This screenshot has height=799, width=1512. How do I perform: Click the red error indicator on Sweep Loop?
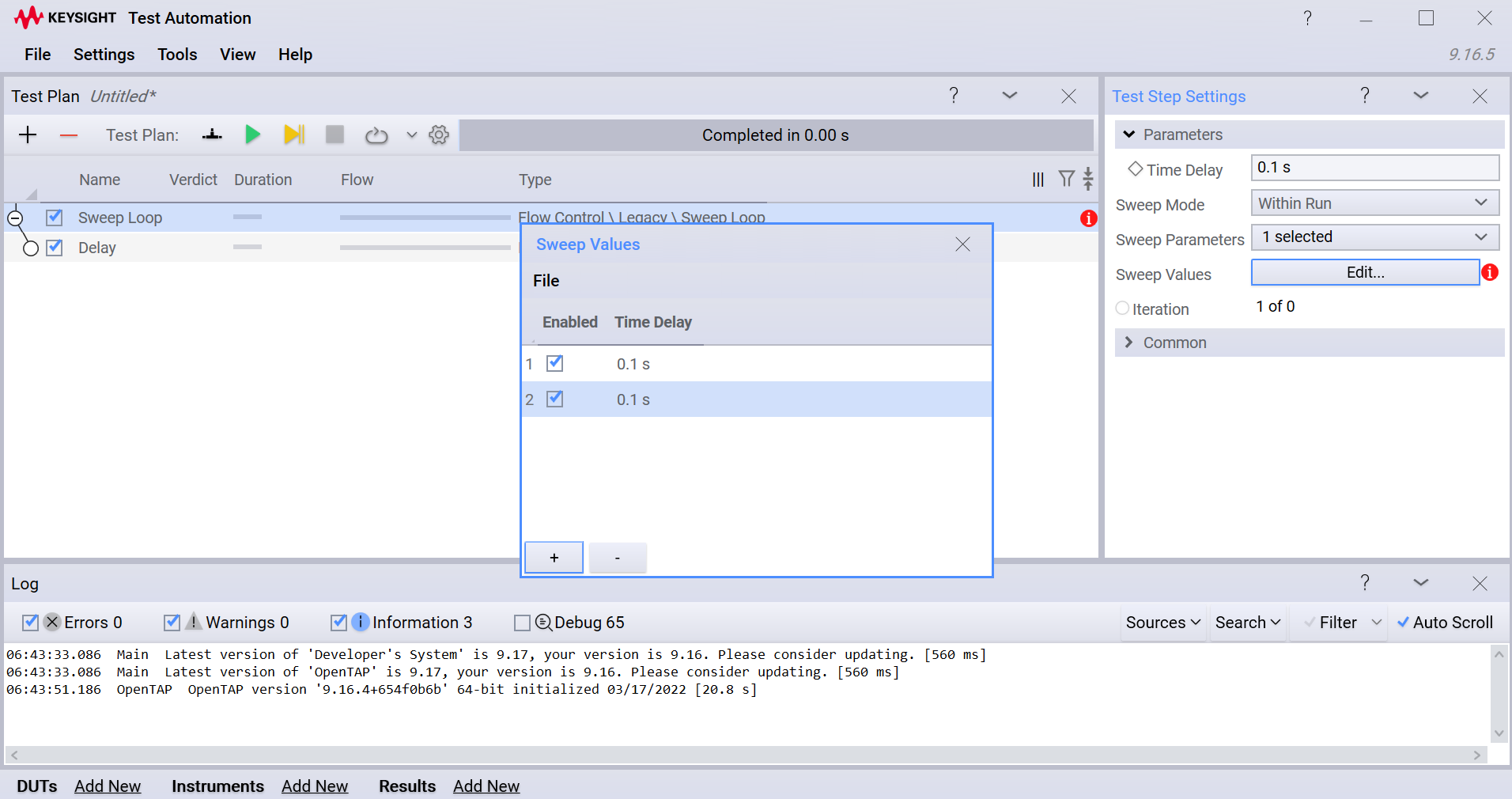pos(1088,218)
